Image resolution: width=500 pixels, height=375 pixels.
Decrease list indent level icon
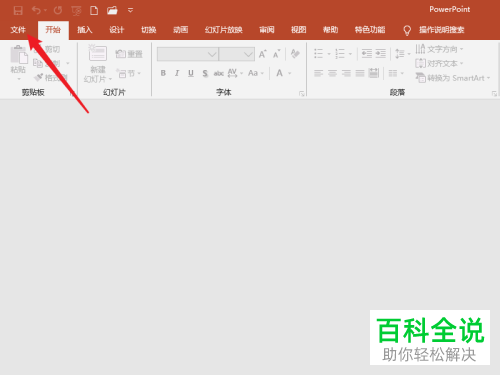[x=367, y=54]
